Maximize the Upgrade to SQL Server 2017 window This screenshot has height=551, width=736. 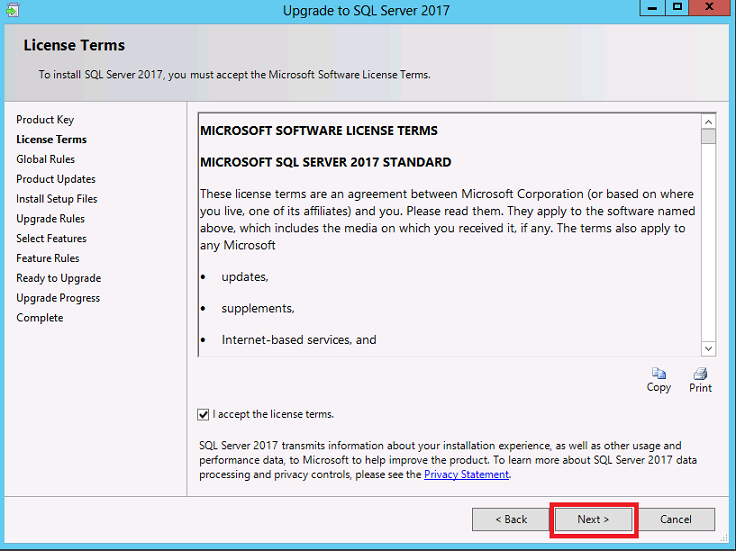click(x=677, y=8)
